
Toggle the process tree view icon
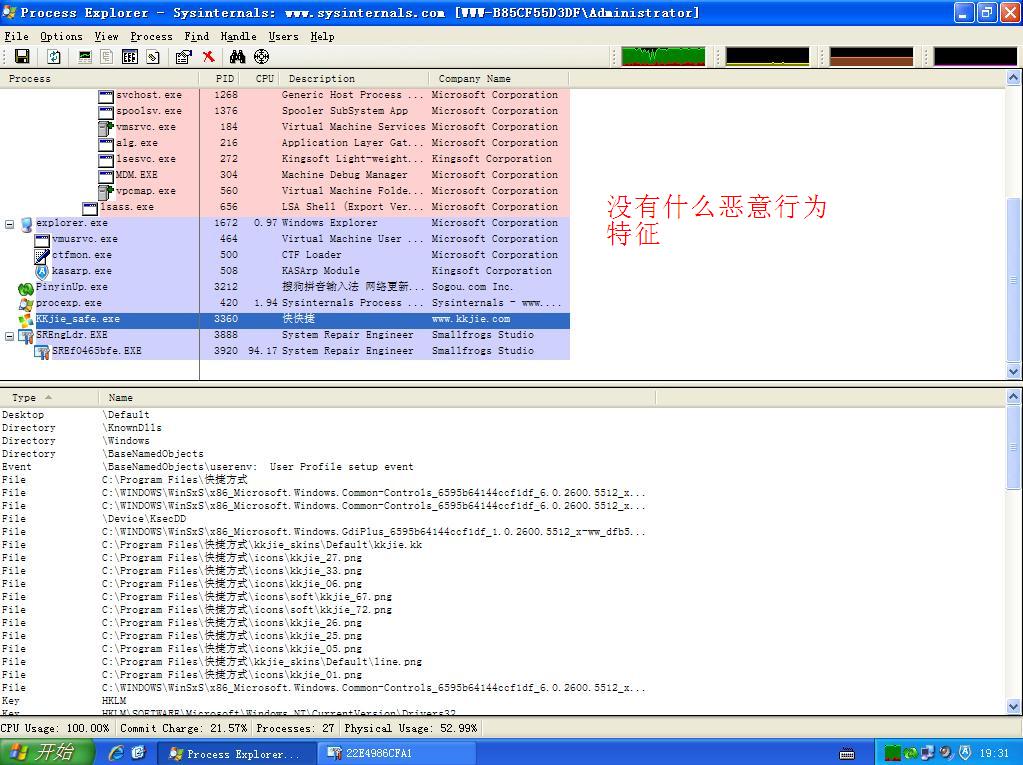click(106, 57)
